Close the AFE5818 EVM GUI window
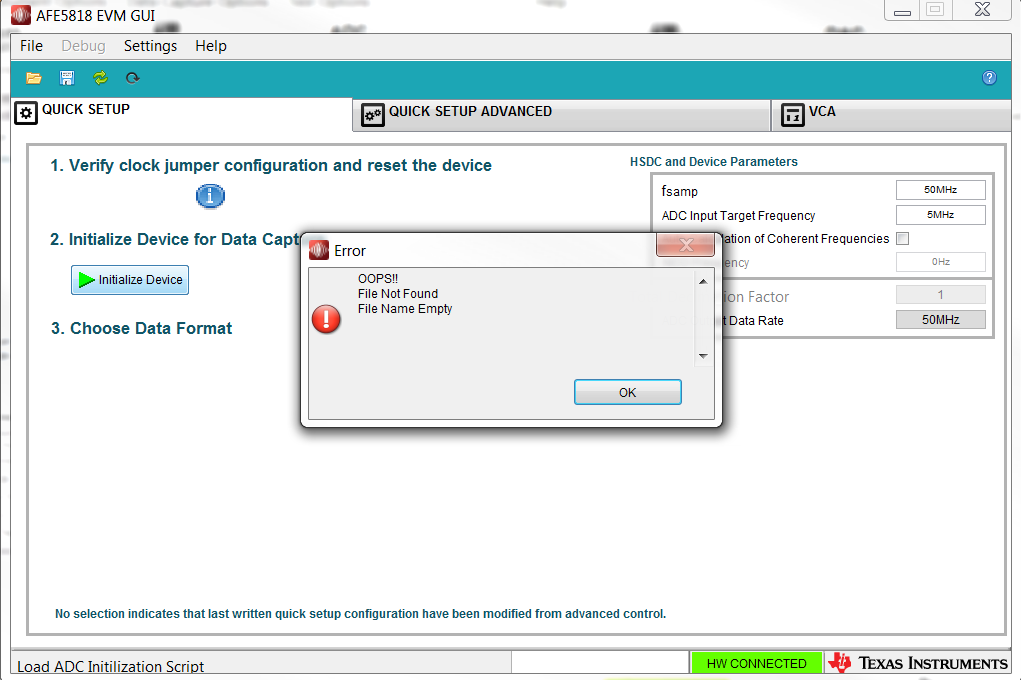The width and height of the screenshot is (1021, 680). [x=982, y=10]
